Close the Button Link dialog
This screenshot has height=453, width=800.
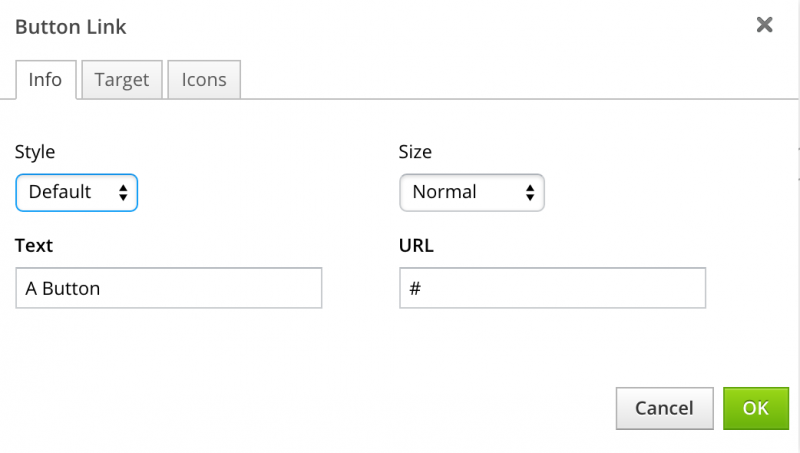pyautogui.click(x=765, y=25)
